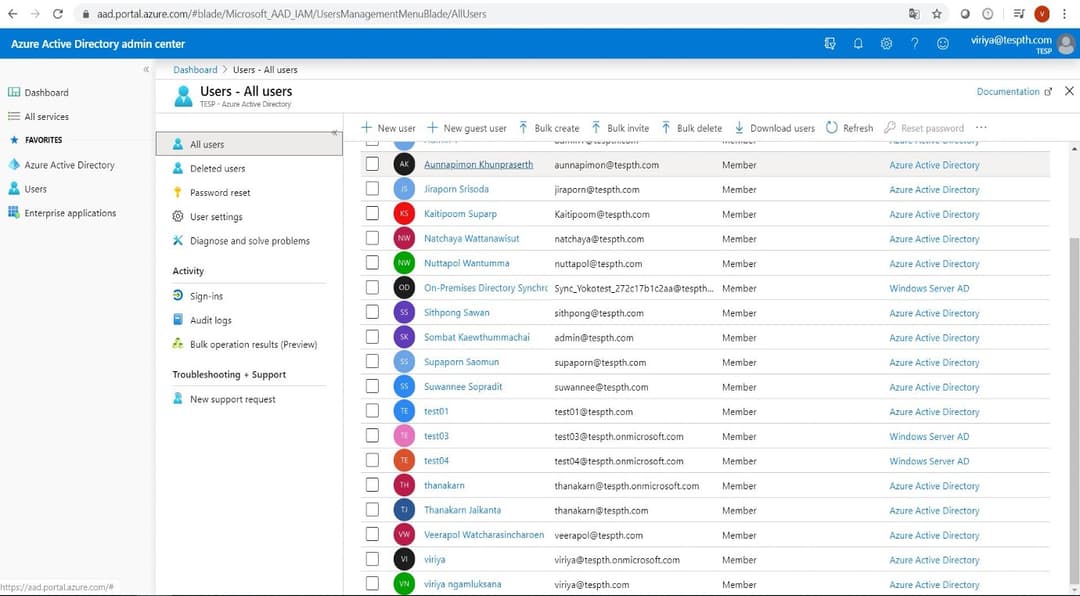Click the OD avatar for On-Premises Directory Synchronization
This screenshot has width=1080, height=596.
(x=404, y=288)
